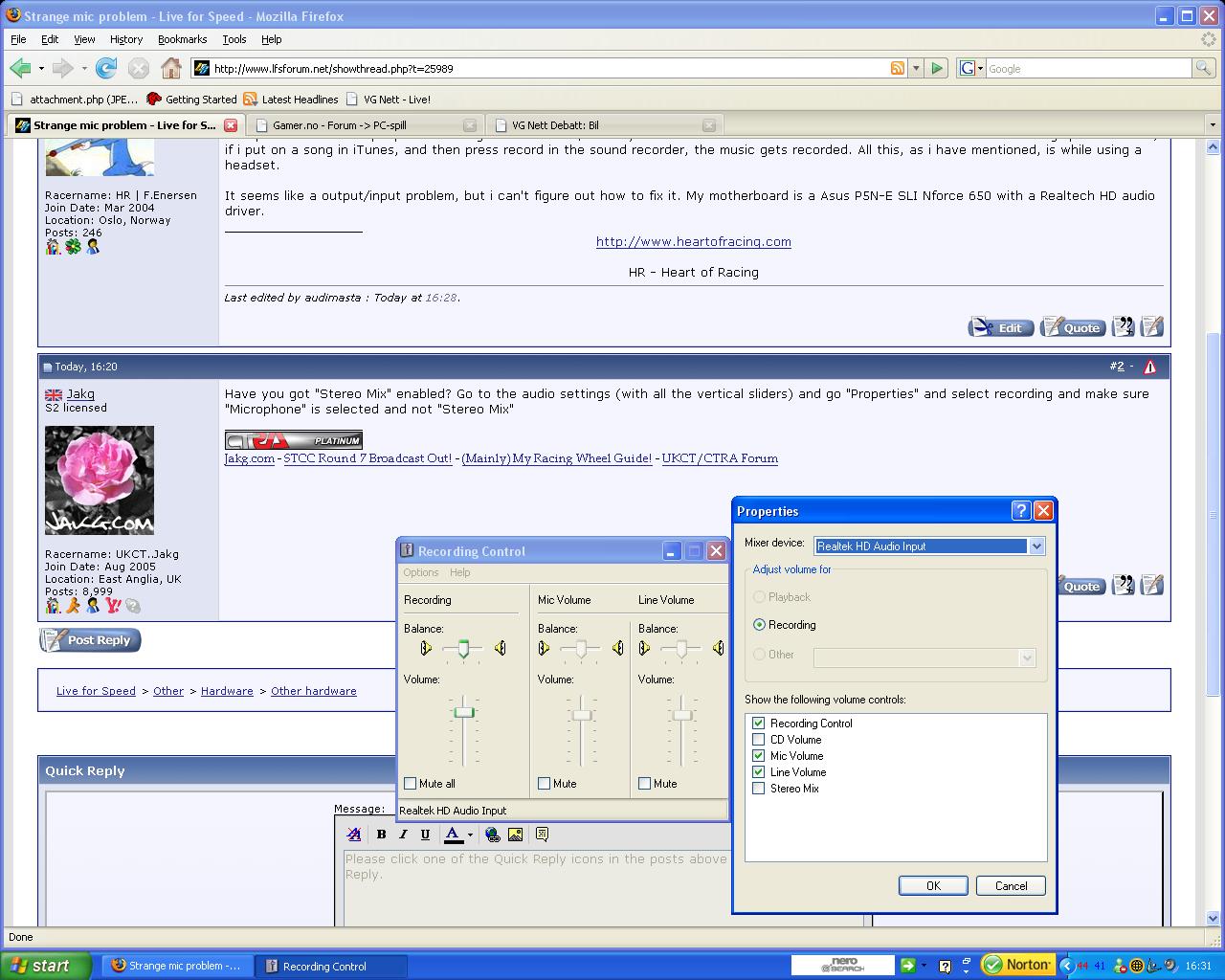
Task: Click the Stop loading button
Action: tap(139, 68)
